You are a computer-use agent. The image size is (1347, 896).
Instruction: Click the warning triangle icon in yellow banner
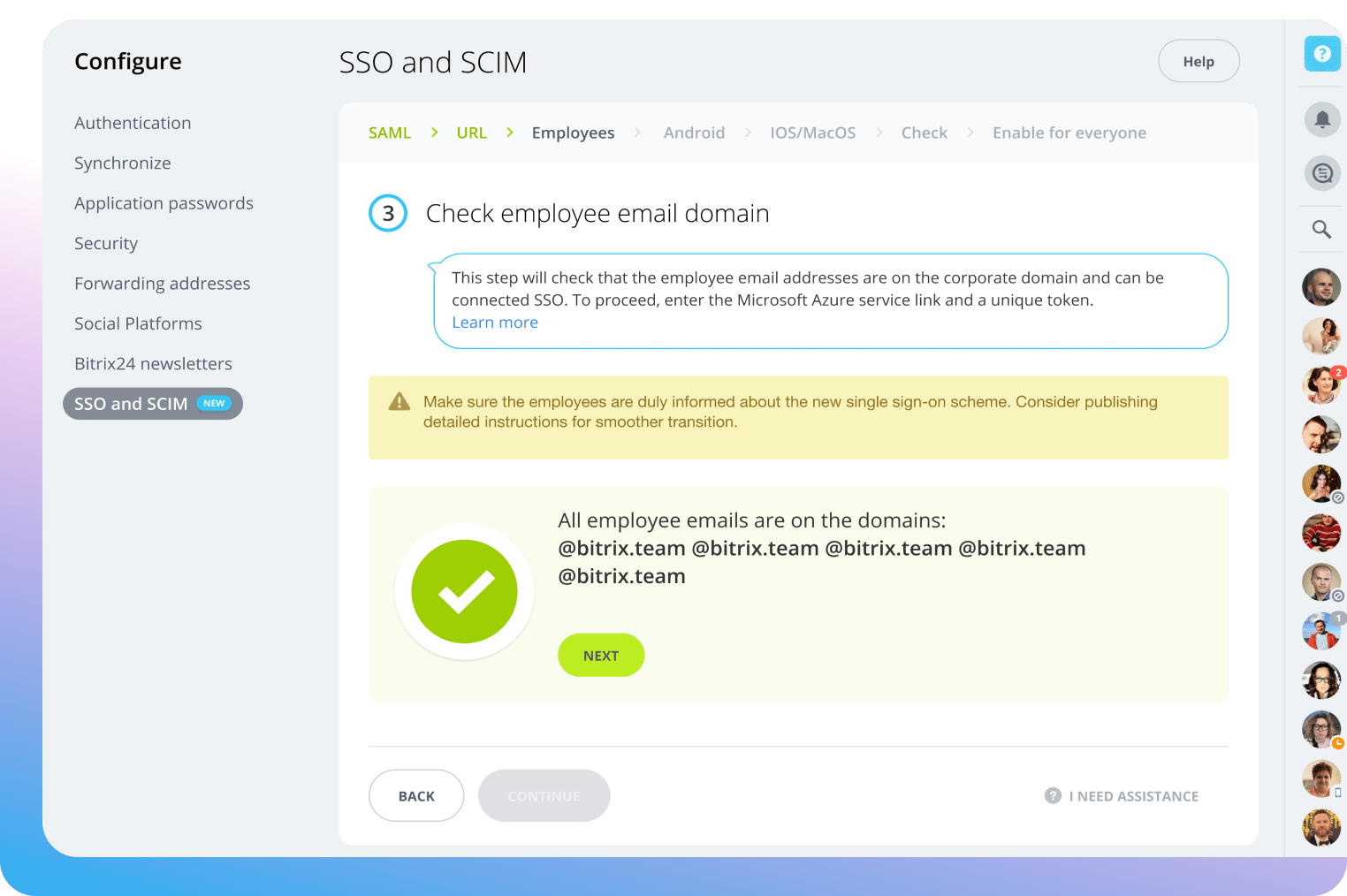[400, 402]
